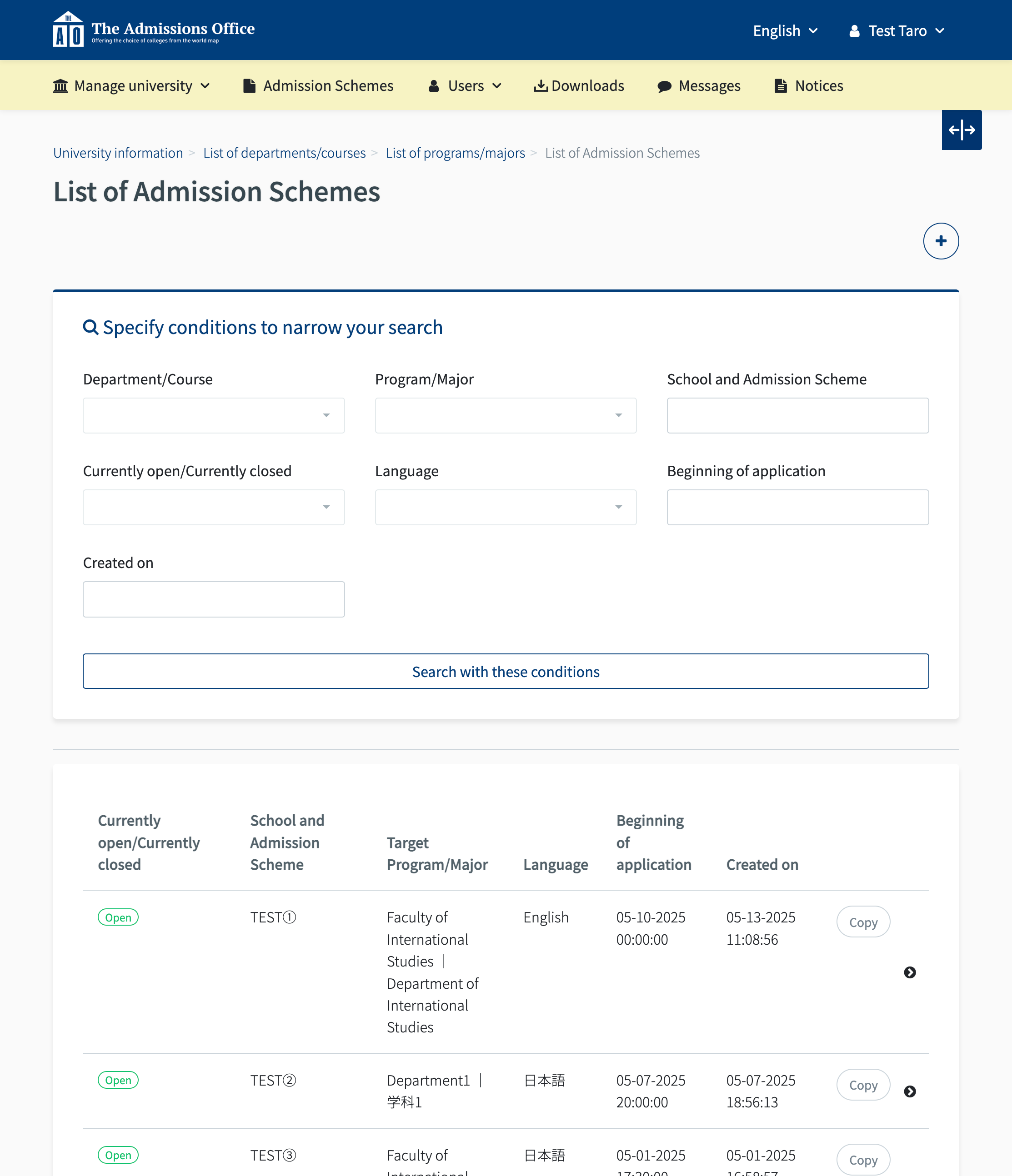Go to Admission Schemes menu item
The image size is (1012, 1176).
318,86
